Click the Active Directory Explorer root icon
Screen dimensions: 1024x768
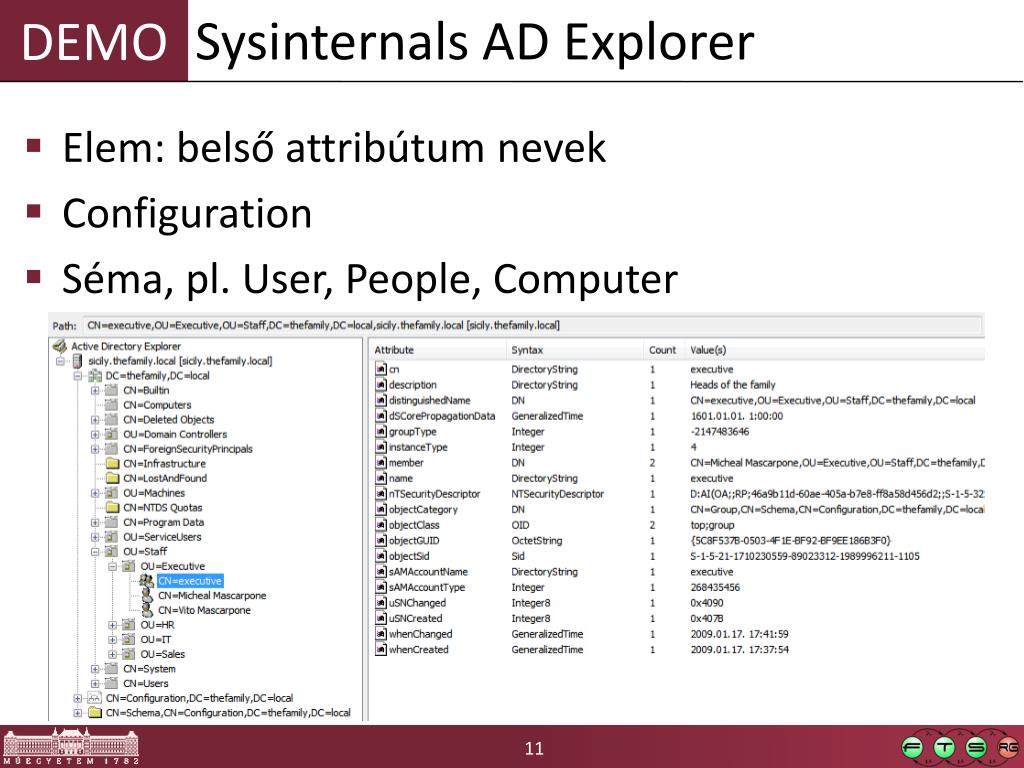click(x=60, y=346)
